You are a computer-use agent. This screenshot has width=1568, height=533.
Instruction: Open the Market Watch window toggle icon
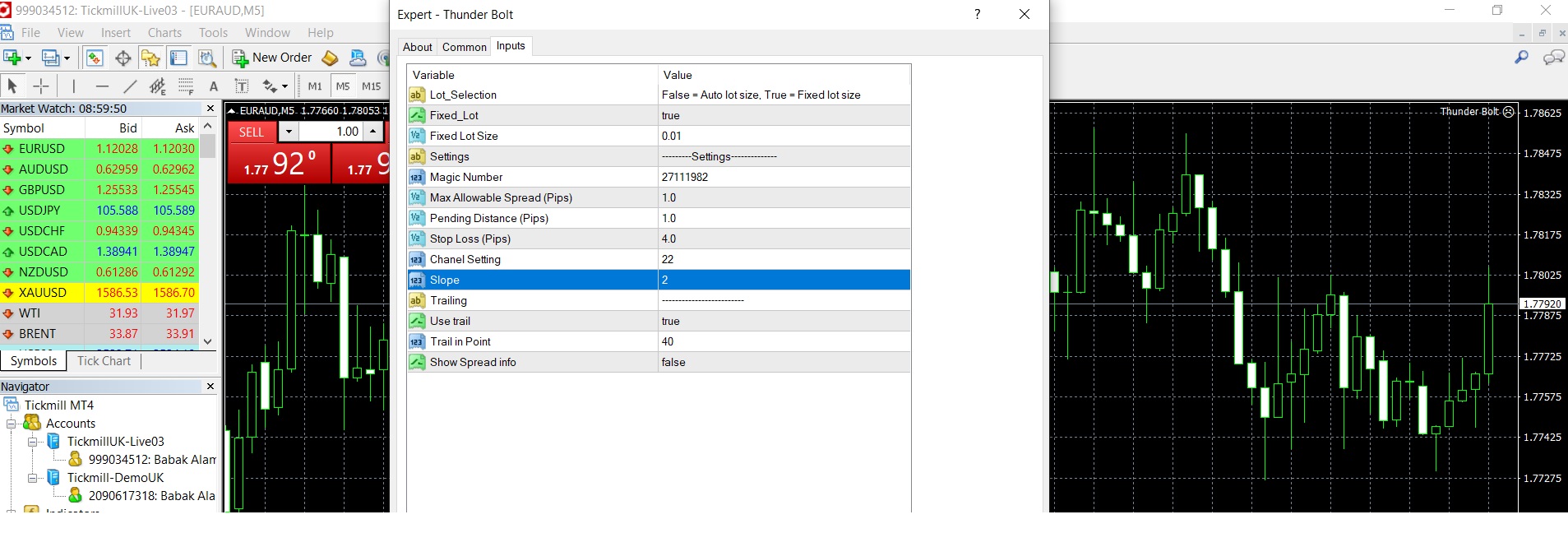(94, 58)
